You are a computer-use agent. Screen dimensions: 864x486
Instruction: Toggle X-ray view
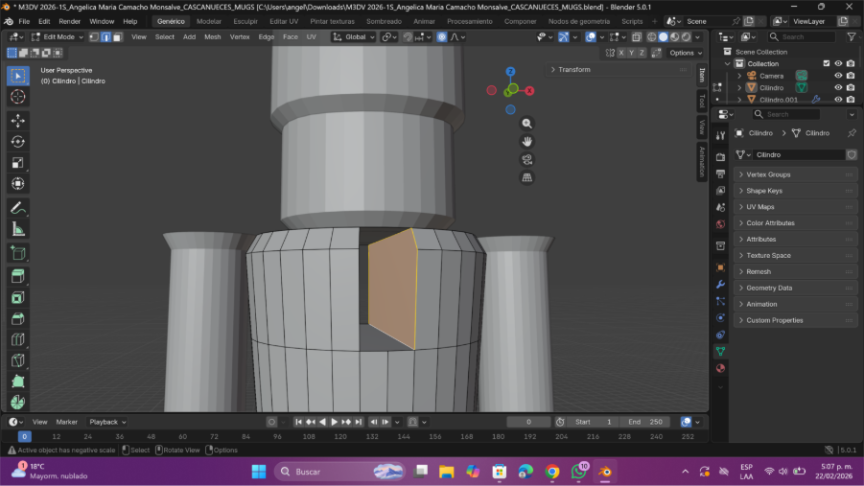point(636,37)
